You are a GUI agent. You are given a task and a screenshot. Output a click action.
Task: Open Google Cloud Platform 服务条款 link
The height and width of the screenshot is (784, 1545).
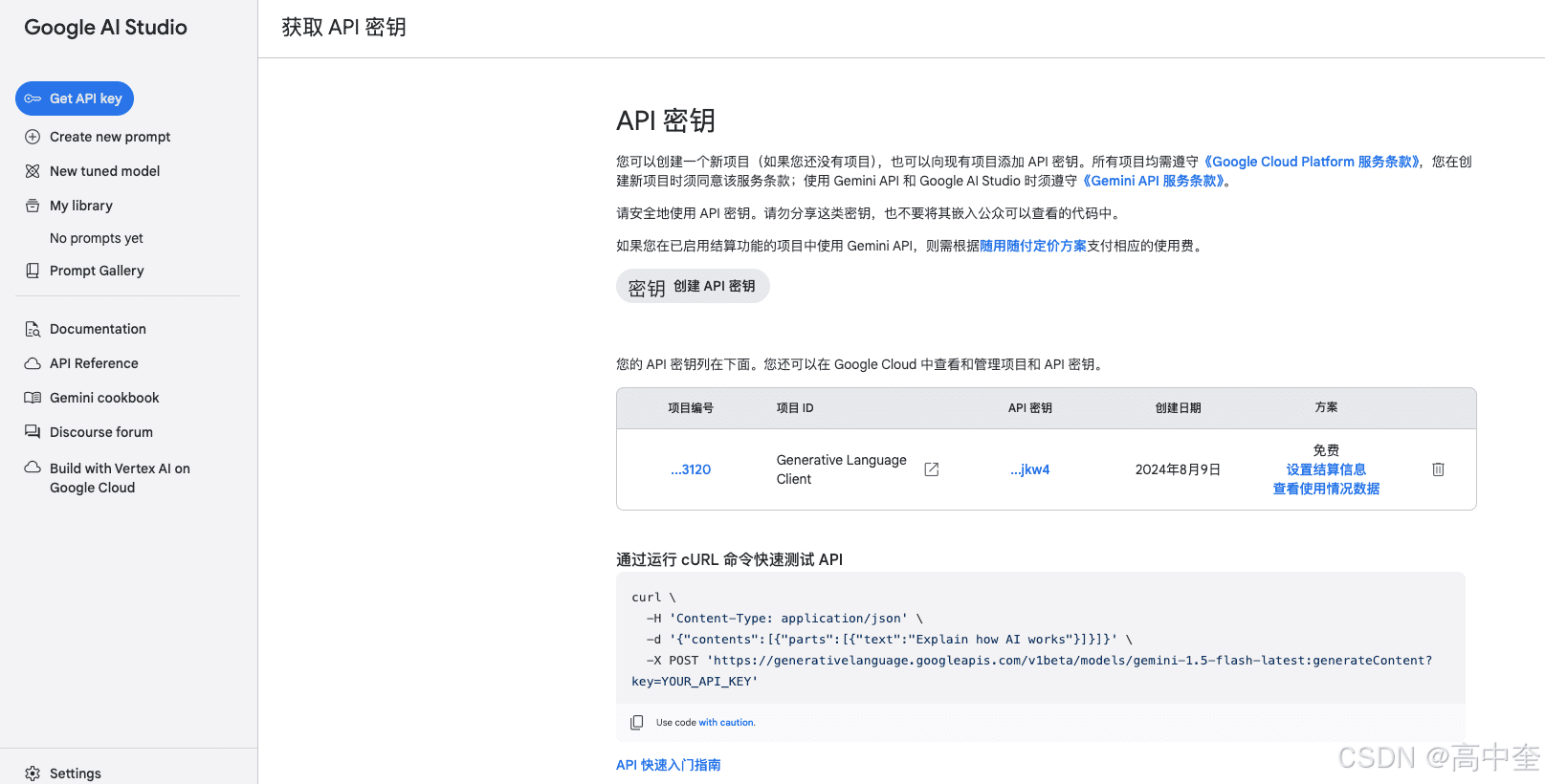point(1313,162)
